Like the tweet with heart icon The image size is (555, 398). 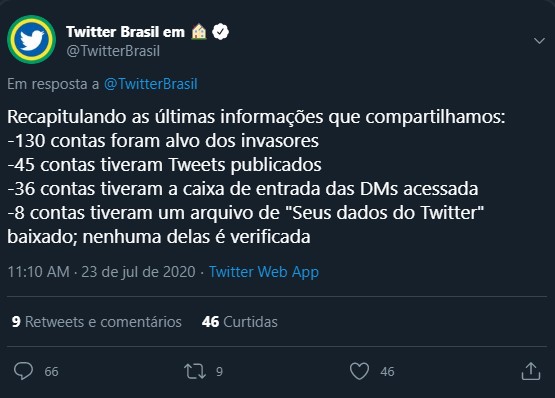pos(359,371)
